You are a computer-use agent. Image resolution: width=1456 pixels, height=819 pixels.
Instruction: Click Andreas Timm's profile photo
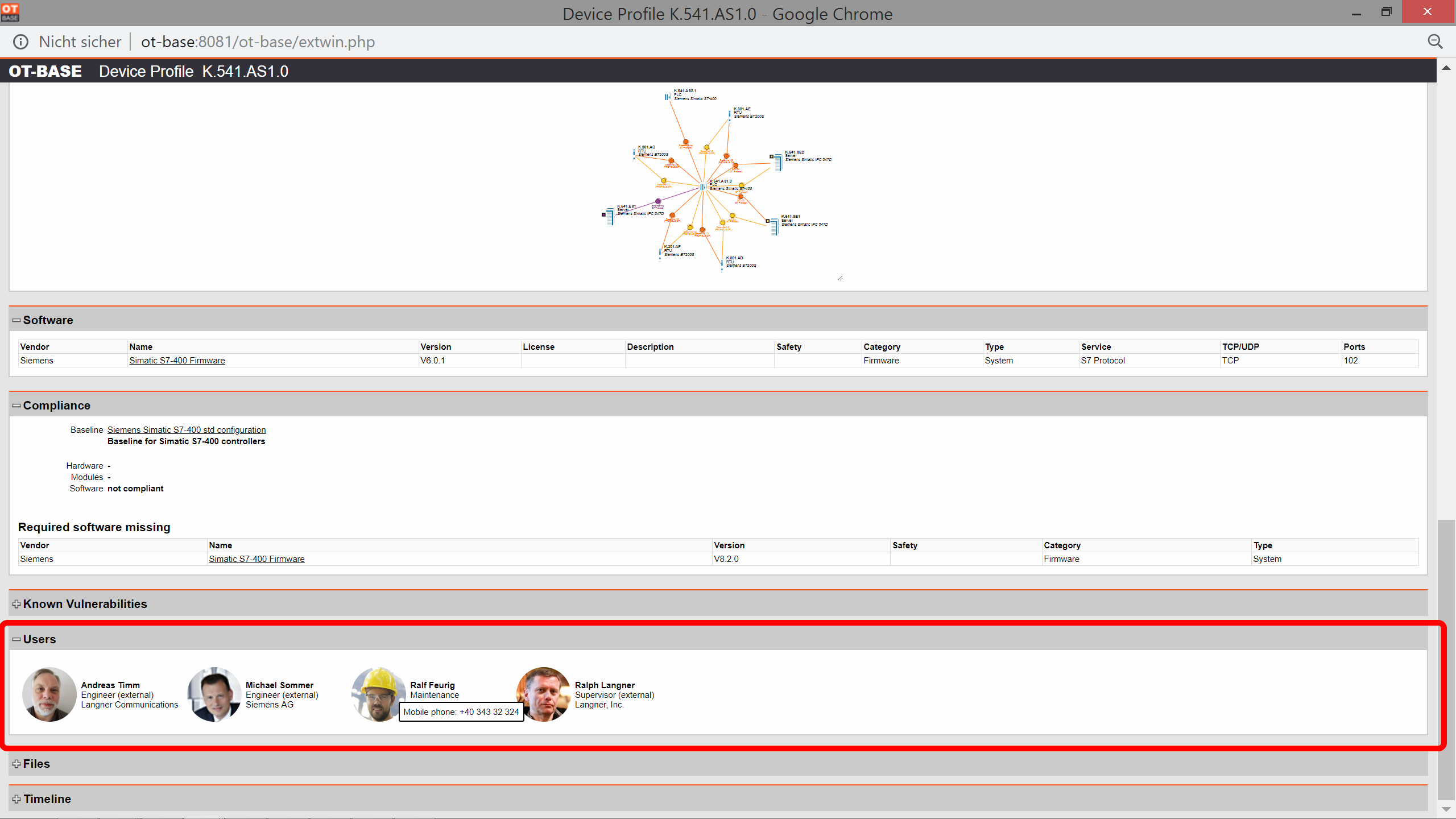click(x=49, y=694)
